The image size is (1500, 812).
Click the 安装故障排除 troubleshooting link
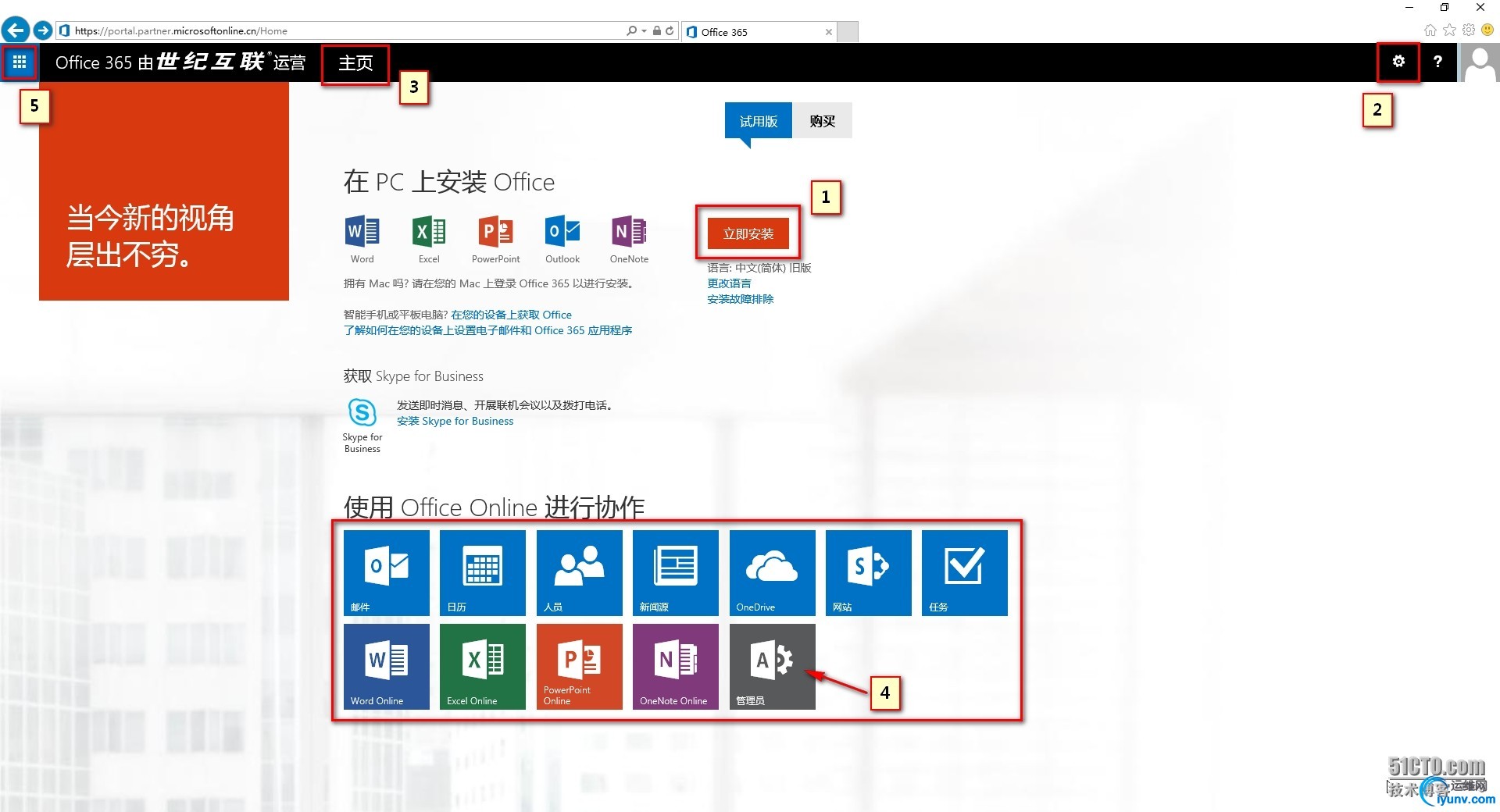coord(741,299)
